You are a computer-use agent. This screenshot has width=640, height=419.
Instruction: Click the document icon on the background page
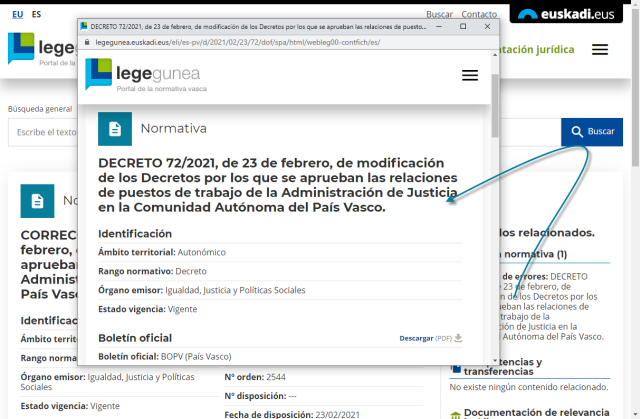point(37,201)
